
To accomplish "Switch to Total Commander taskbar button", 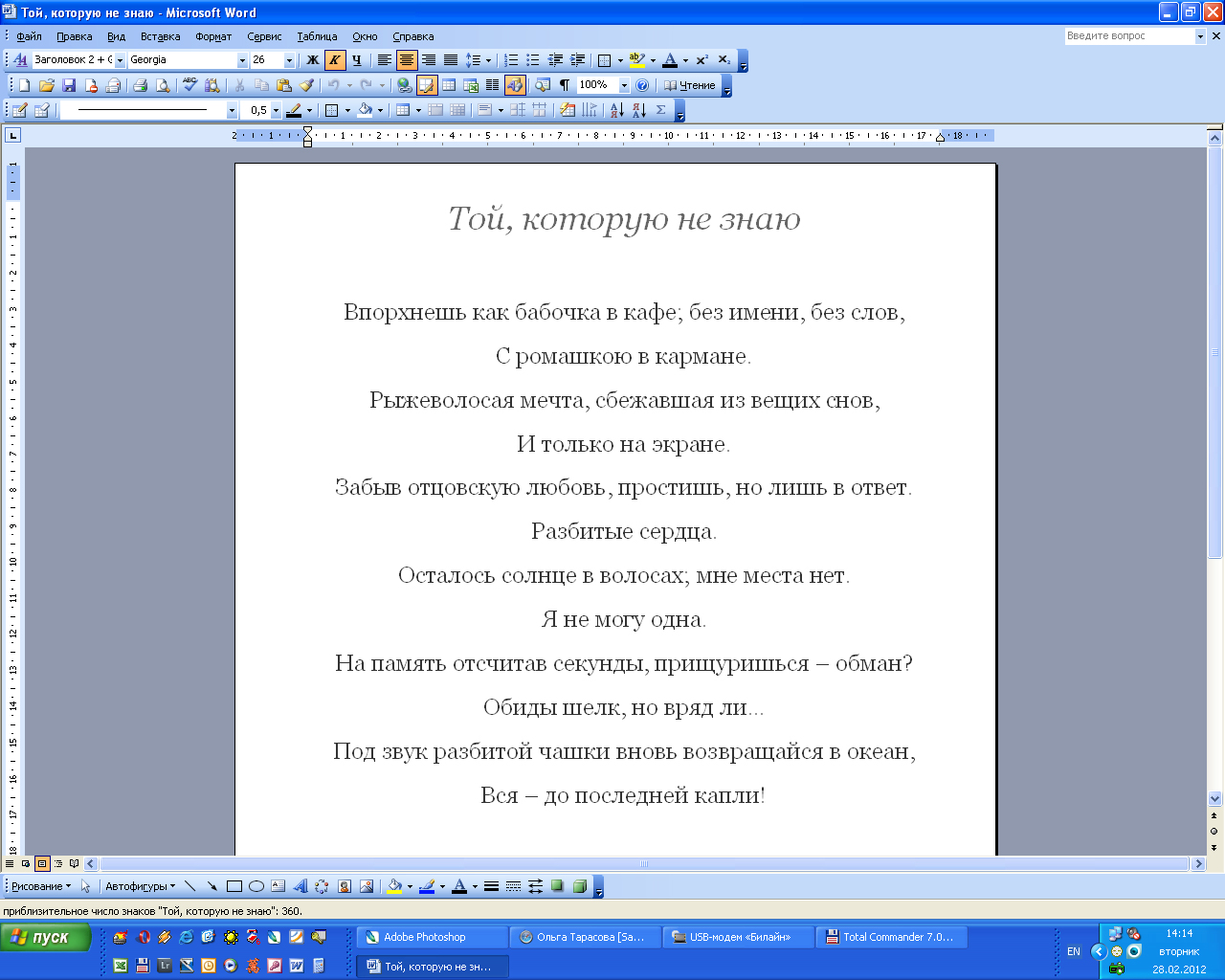I will click(x=891, y=937).
